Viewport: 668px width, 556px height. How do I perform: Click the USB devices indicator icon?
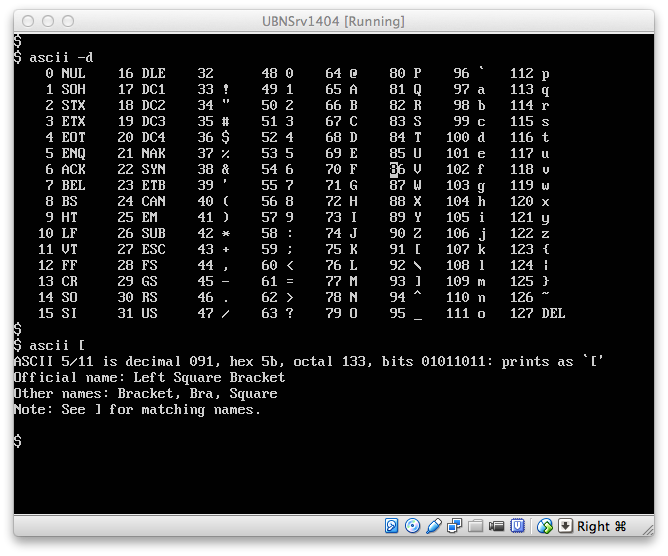(433, 526)
